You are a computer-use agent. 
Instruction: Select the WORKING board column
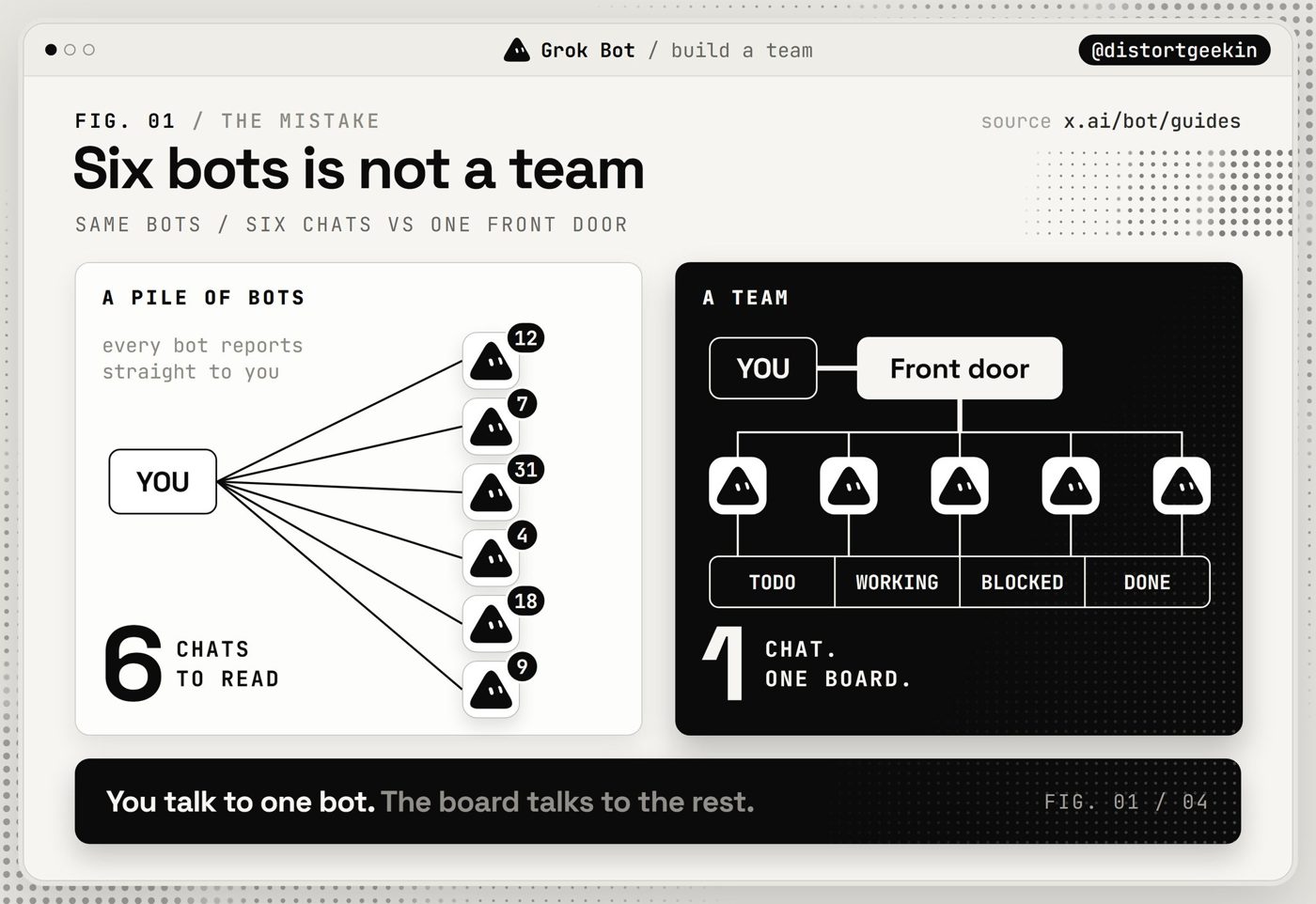coord(897,583)
